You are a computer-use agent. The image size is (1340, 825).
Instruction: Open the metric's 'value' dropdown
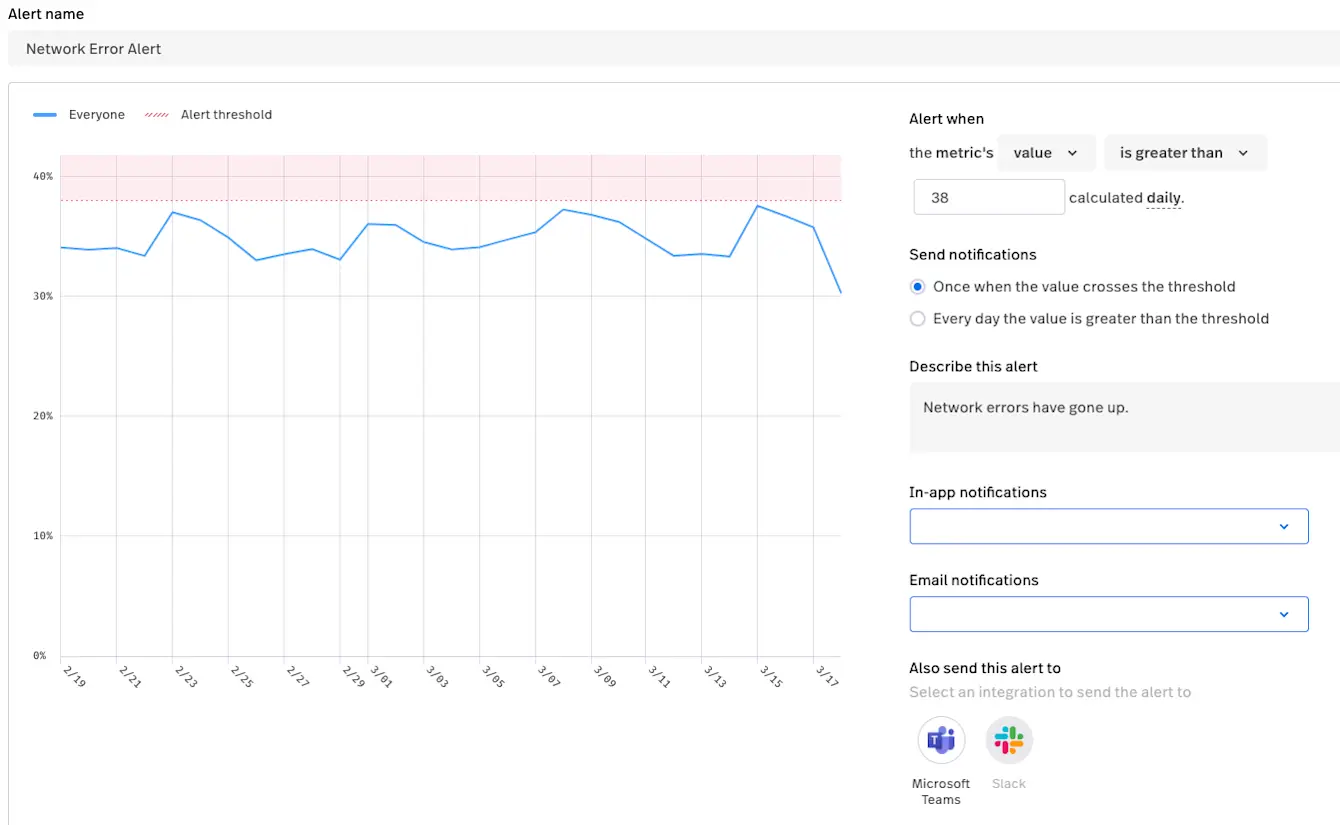1046,153
